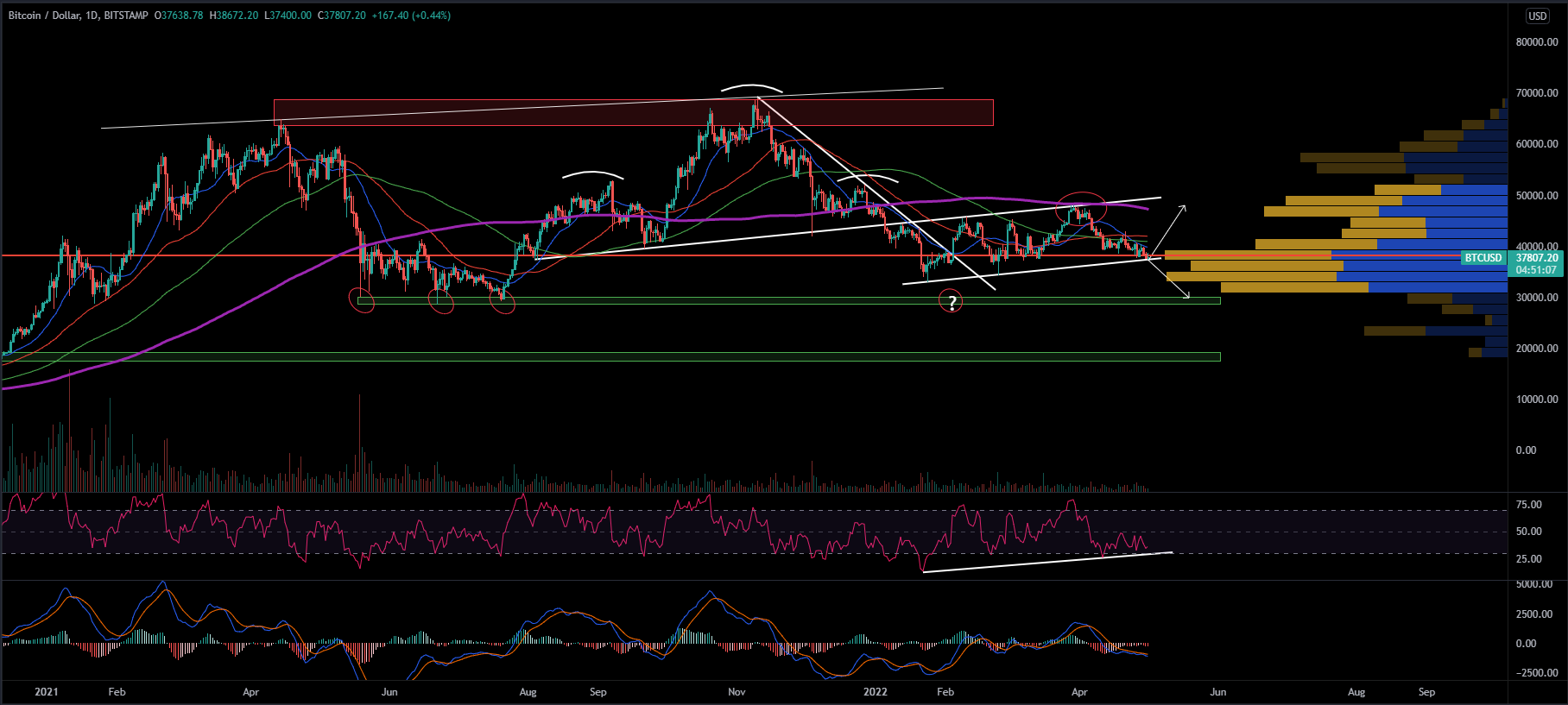Image resolution: width=1568 pixels, height=705 pixels.
Task: Click the 80000.00 price scale label
Action: (x=1537, y=42)
